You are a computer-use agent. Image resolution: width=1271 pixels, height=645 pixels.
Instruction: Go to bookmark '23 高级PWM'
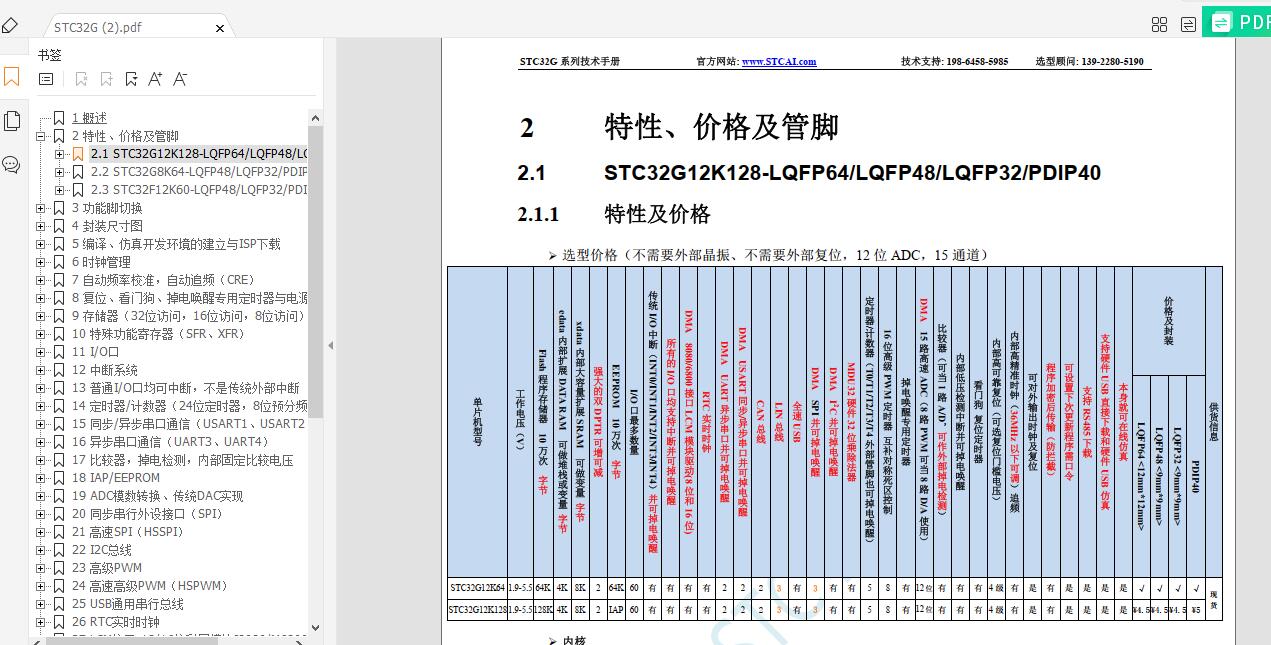pos(107,568)
